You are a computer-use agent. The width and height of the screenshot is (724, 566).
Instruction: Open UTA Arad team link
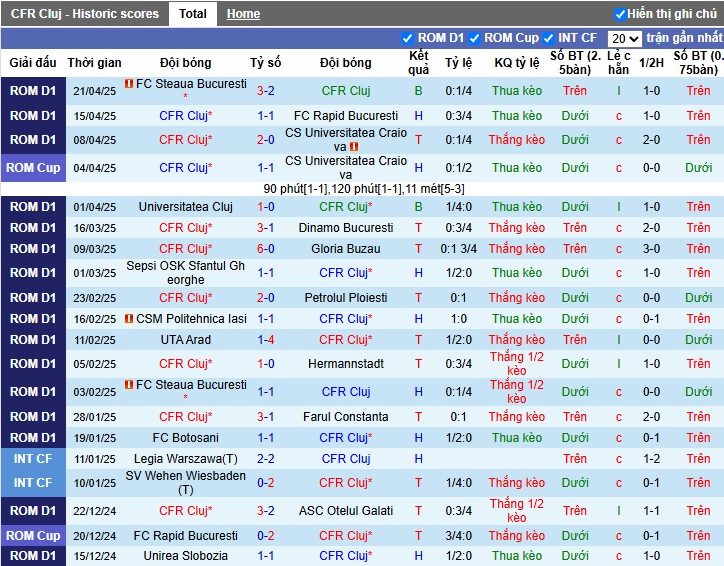click(x=186, y=340)
